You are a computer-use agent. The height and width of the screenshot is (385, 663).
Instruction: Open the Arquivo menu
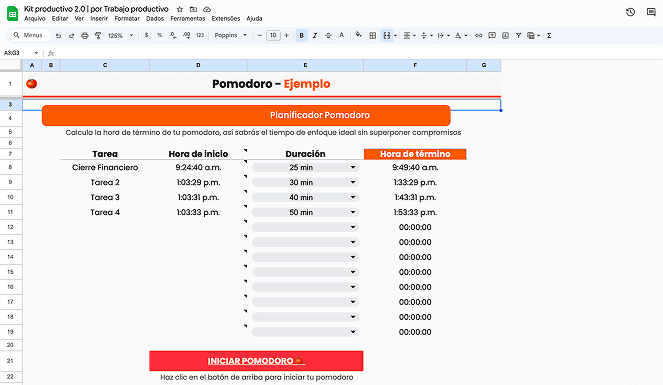click(x=35, y=19)
